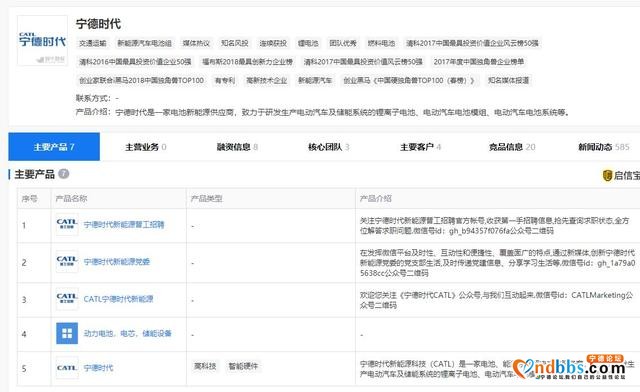
Task: Click the 有专利 tag
Action: point(225,81)
